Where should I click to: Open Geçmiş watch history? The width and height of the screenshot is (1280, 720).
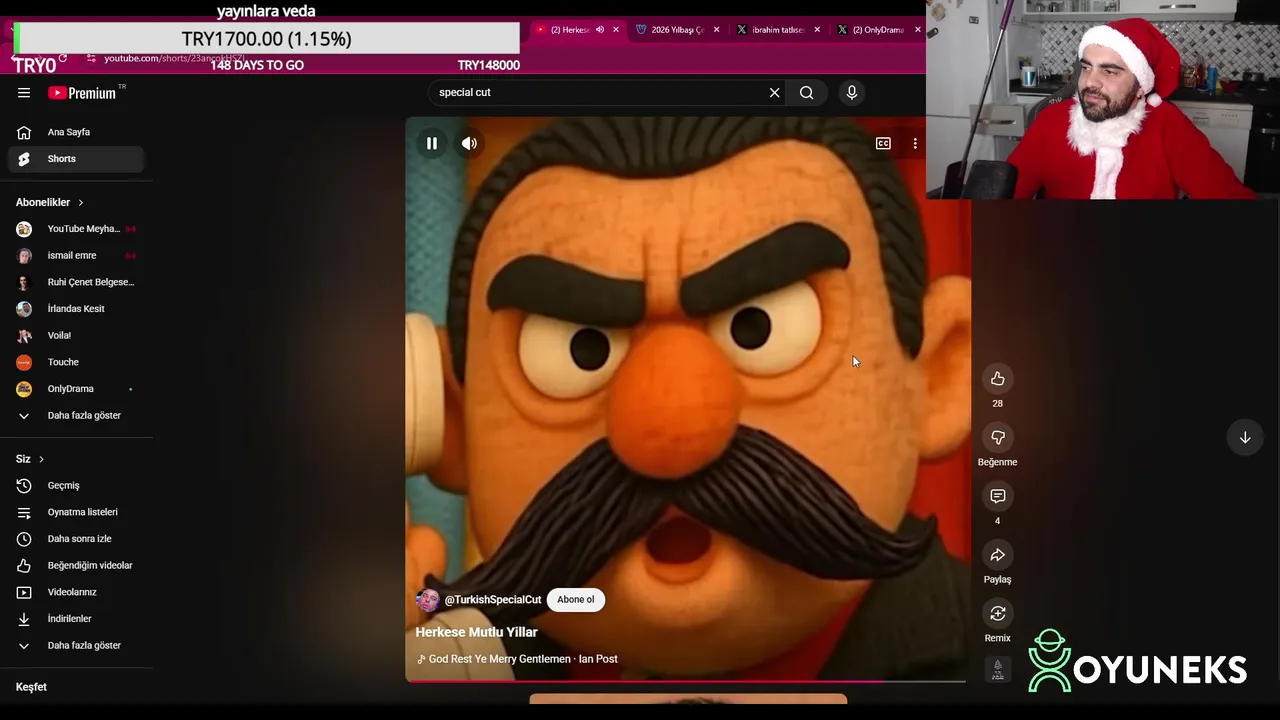tap(76, 486)
